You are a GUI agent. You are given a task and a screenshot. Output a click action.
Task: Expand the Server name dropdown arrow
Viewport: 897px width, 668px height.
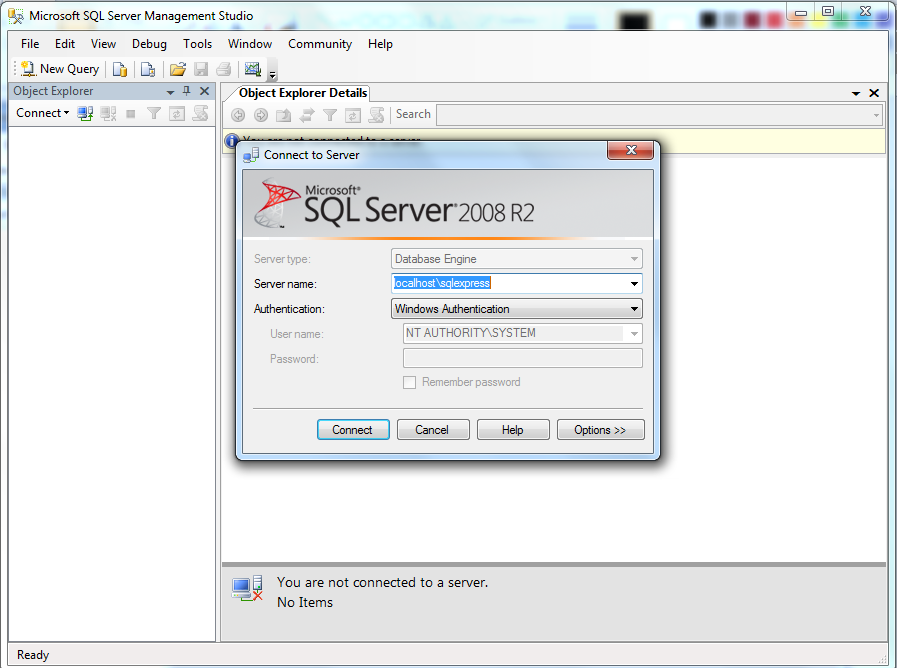coord(634,284)
